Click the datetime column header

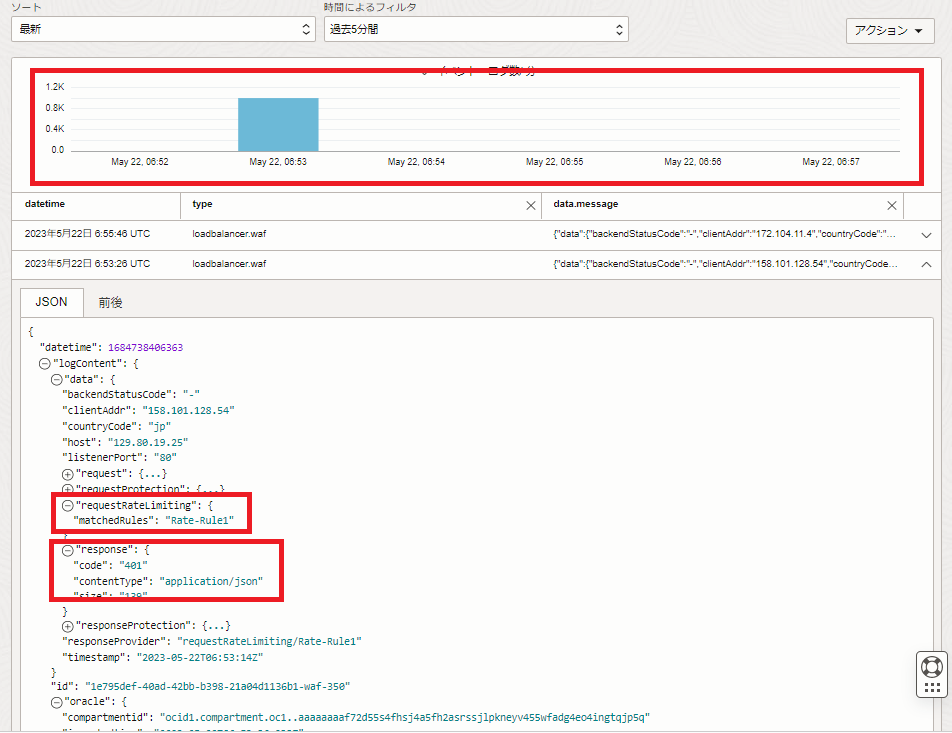coord(45,204)
